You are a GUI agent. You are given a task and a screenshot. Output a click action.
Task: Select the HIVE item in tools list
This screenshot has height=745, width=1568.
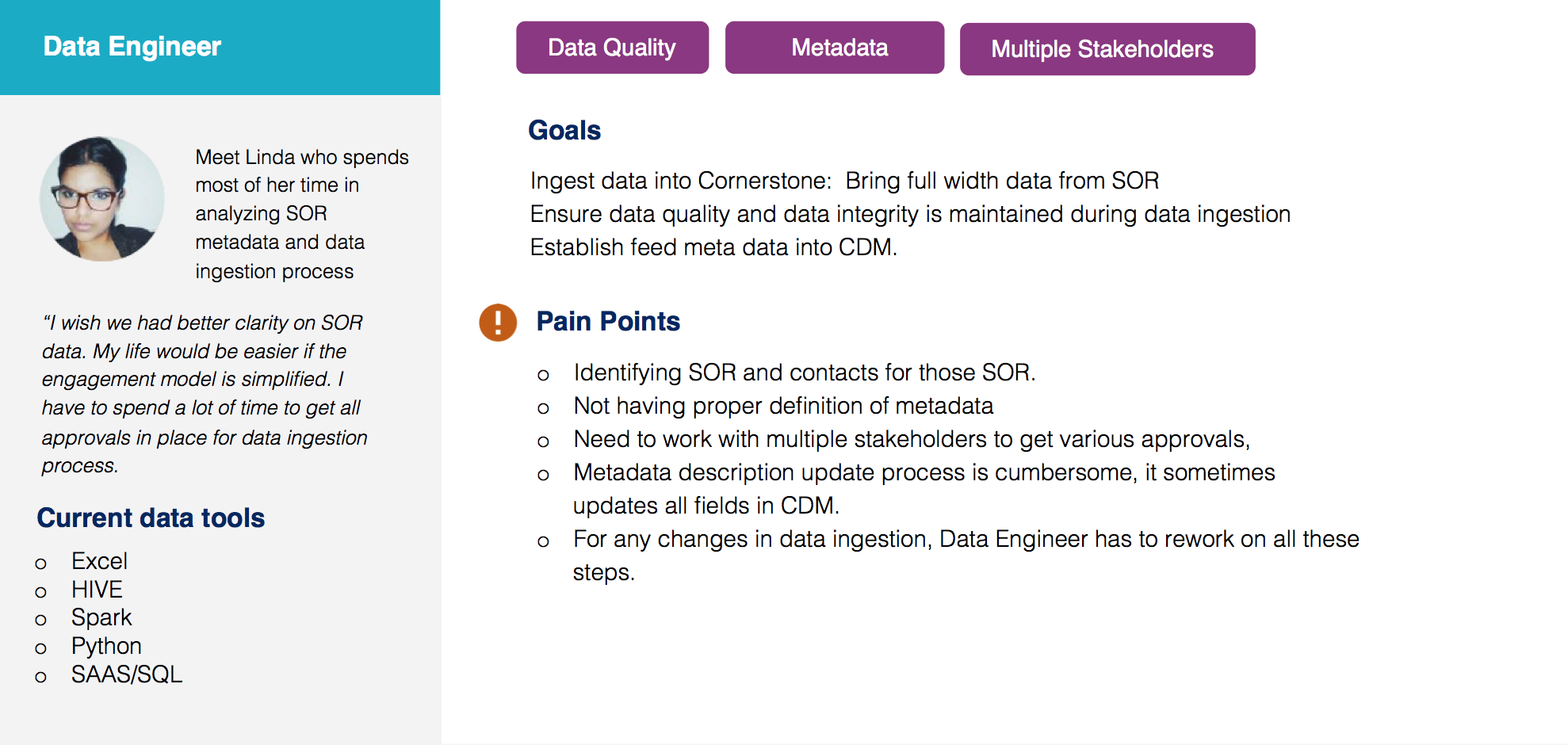97,590
